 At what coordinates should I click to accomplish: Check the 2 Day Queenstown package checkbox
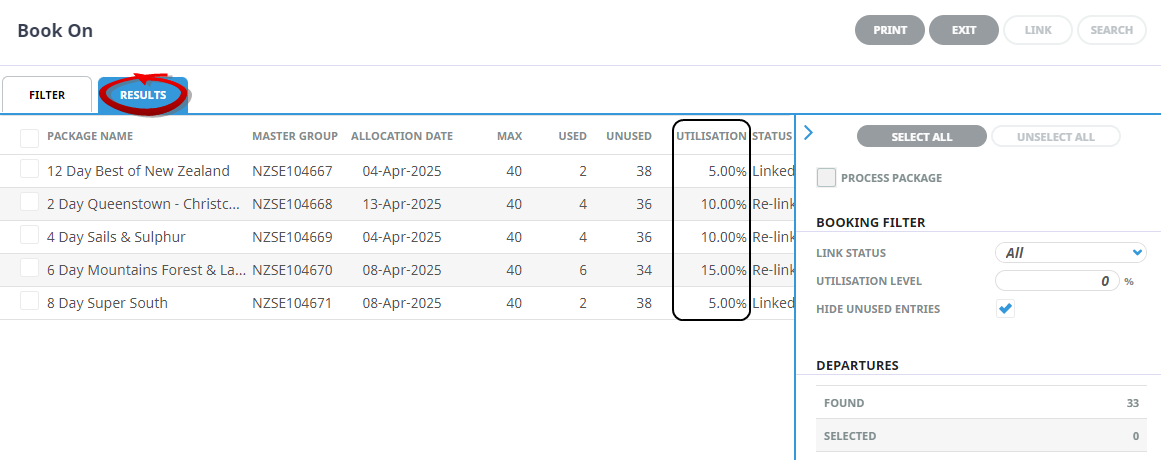click(x=30, y=202)
